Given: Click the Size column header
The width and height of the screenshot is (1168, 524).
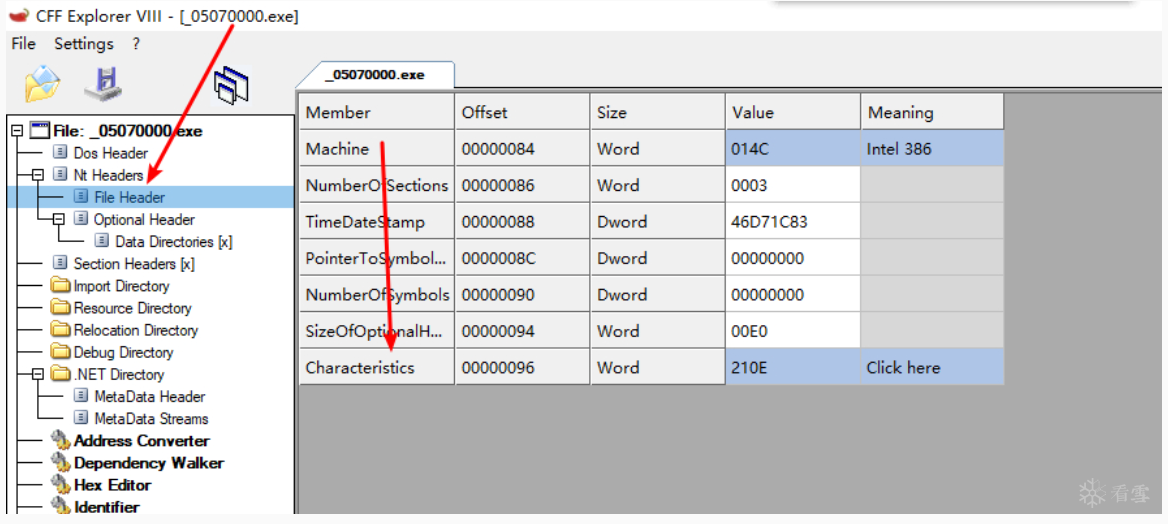Looking at the screenshot, I should click(658, 112).
